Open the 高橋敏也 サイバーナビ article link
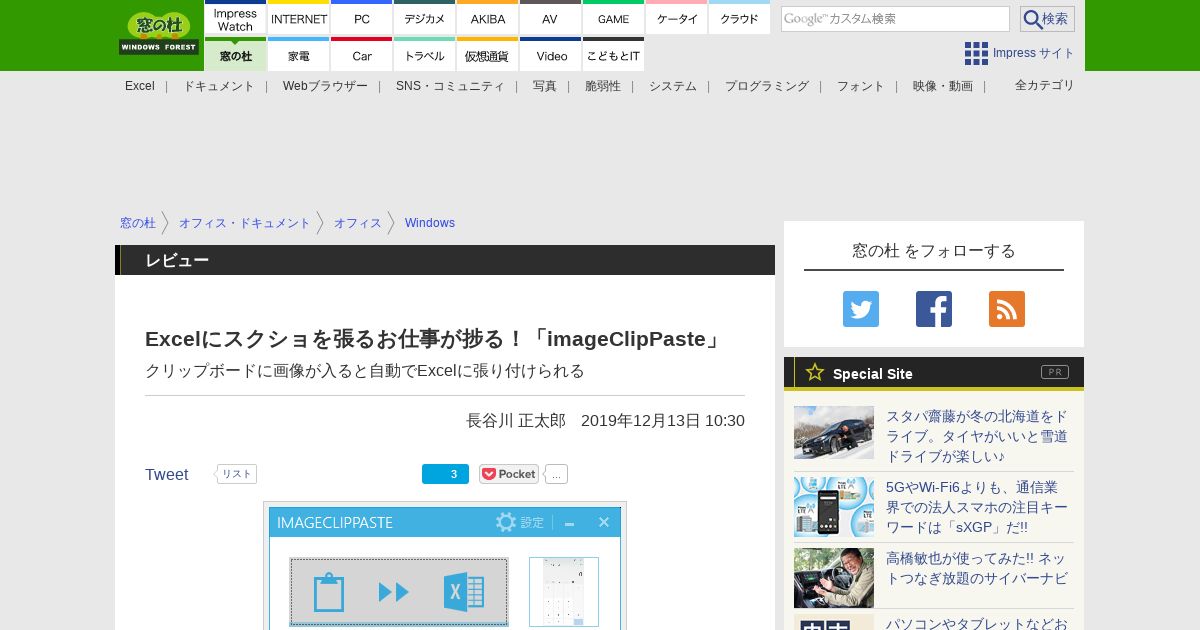The image size is (1200, 630). [976, 568]
